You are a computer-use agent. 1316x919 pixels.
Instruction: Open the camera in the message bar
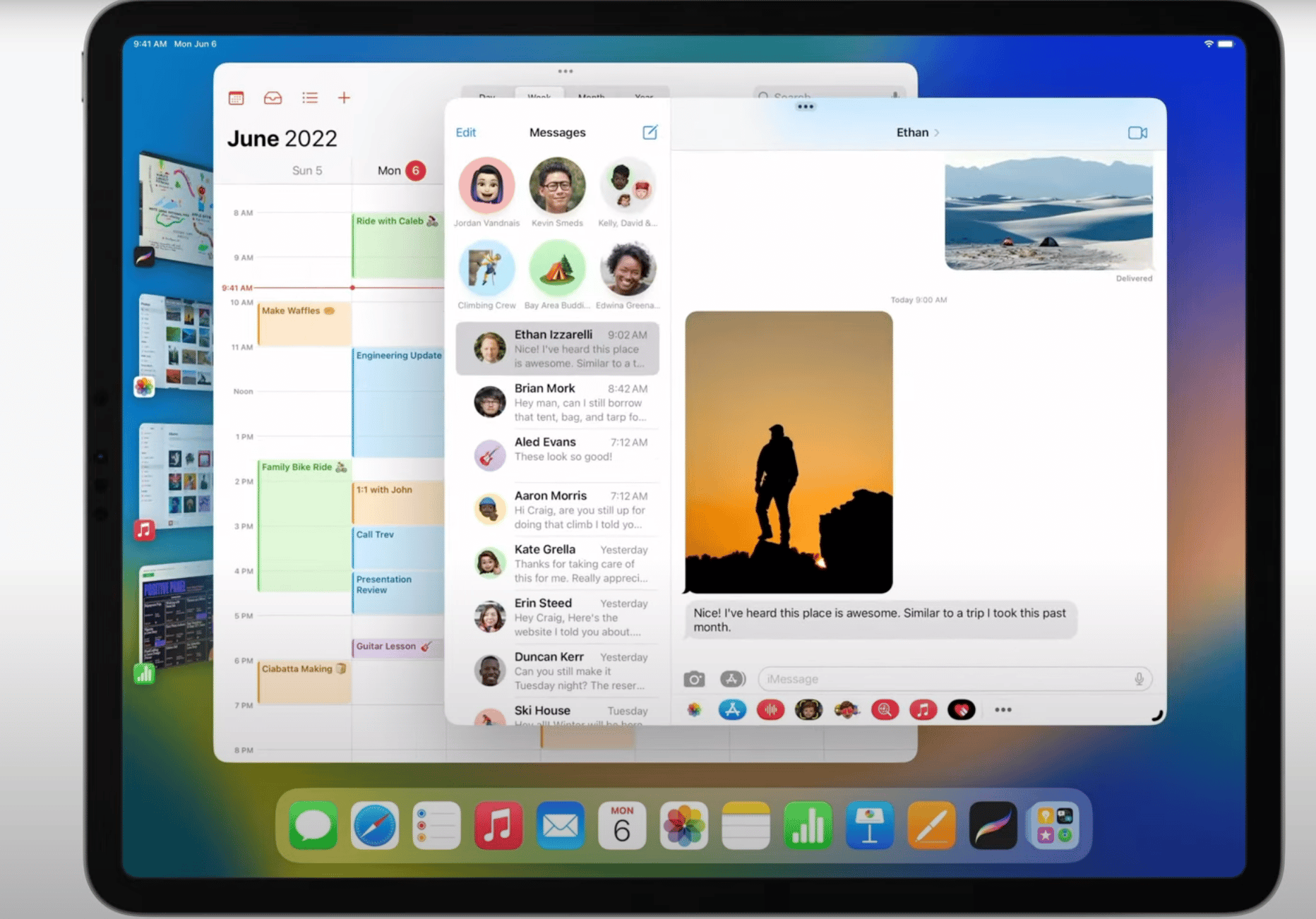coord(694,679)
